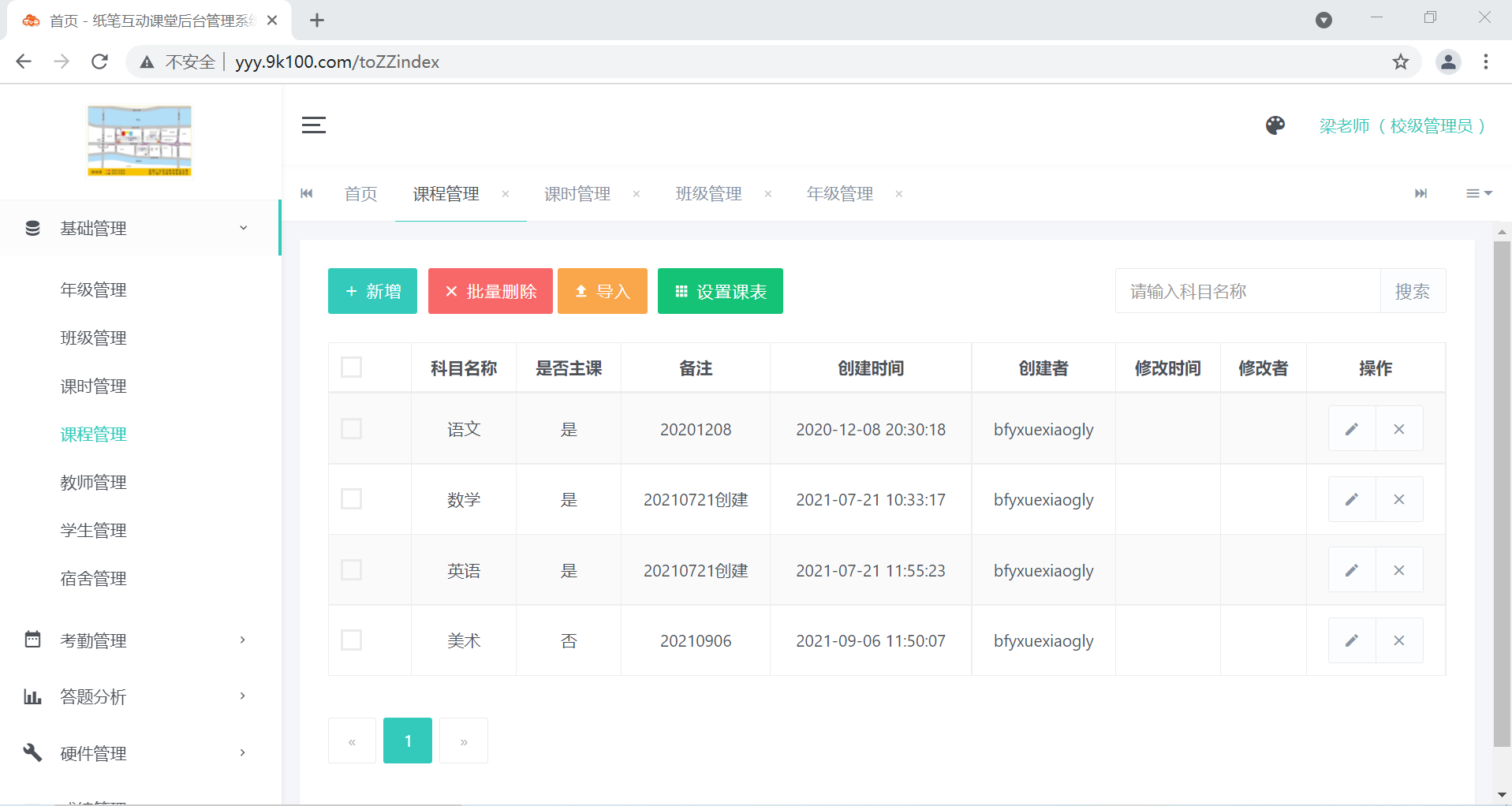Screen dimensions: 1512x806
Task: Go back in the browser
Action: [x=24, y=62]
